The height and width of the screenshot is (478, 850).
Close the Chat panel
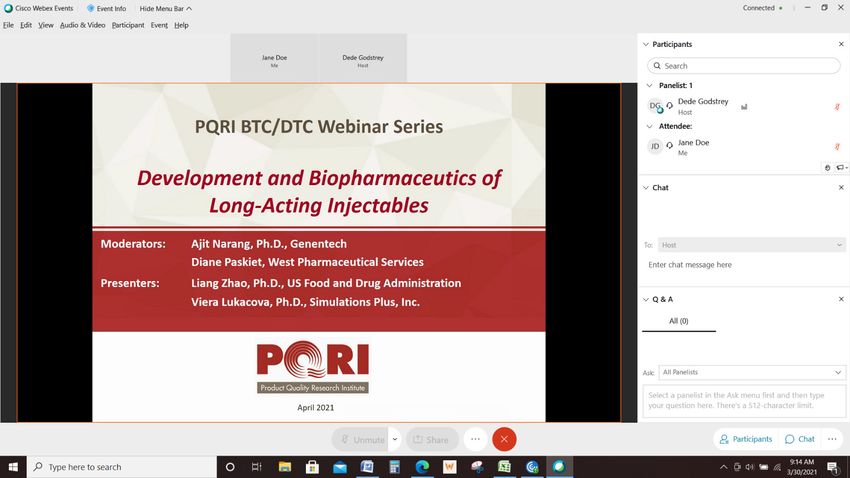pos(841,188)
